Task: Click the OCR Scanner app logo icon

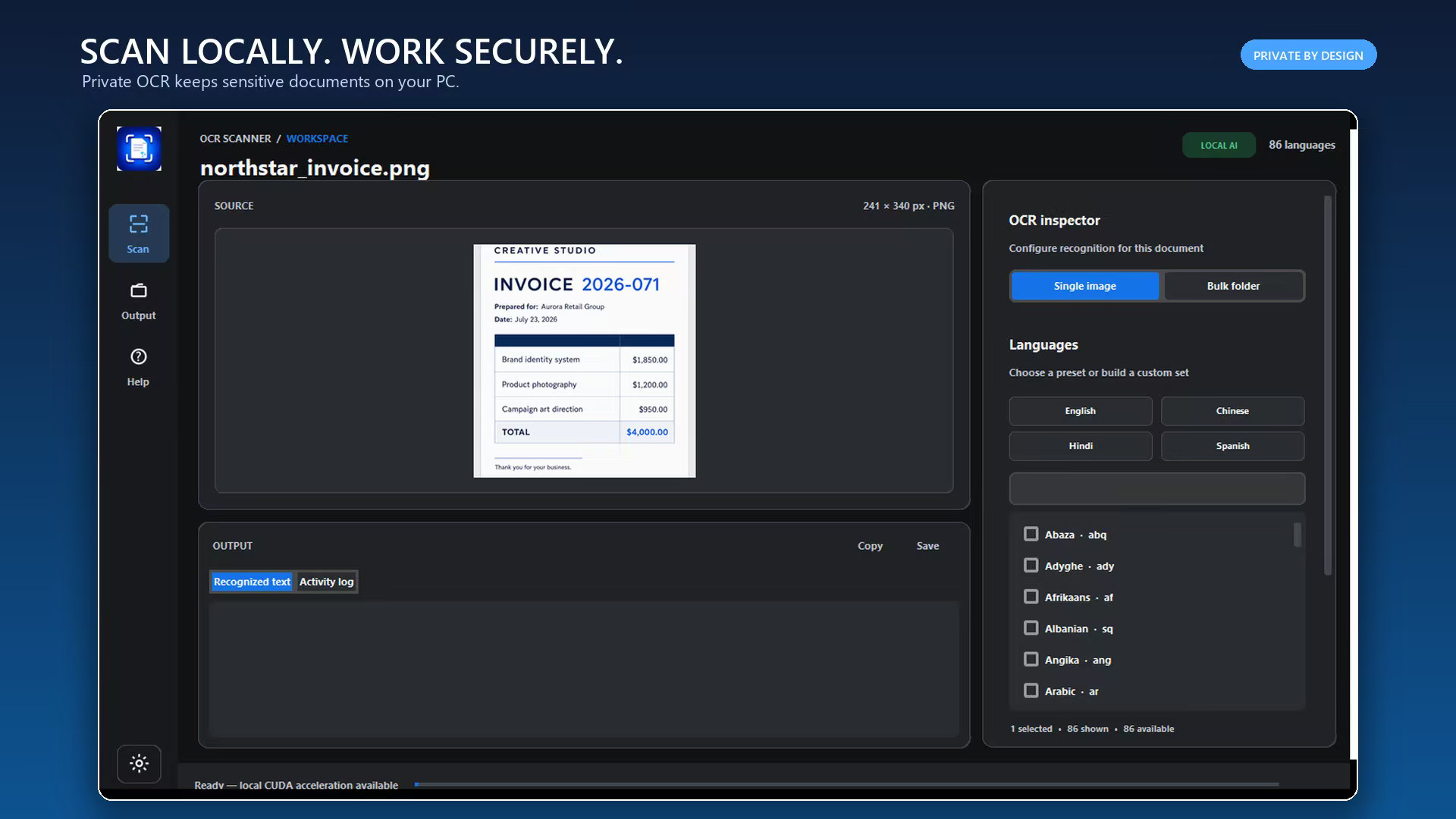Action: pyautogui.click(x=139, y=149)
